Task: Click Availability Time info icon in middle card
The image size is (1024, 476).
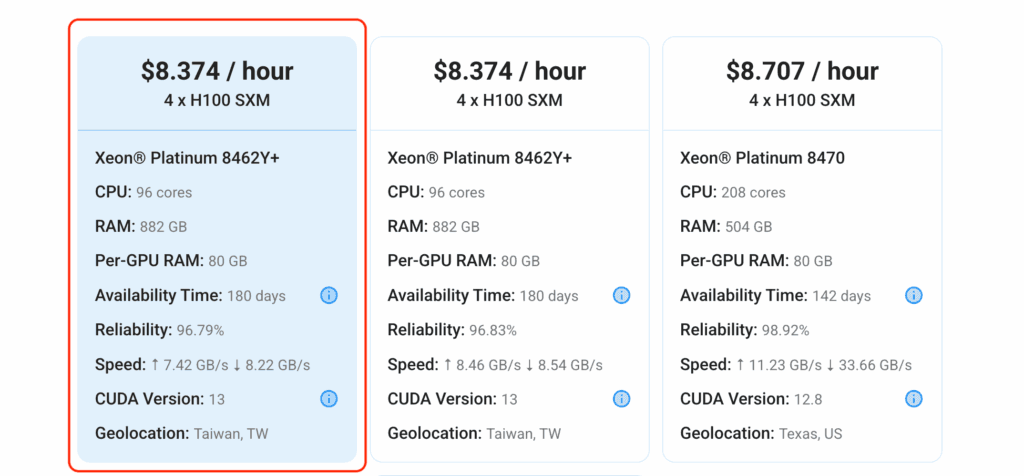Action: tap(621, 295)
